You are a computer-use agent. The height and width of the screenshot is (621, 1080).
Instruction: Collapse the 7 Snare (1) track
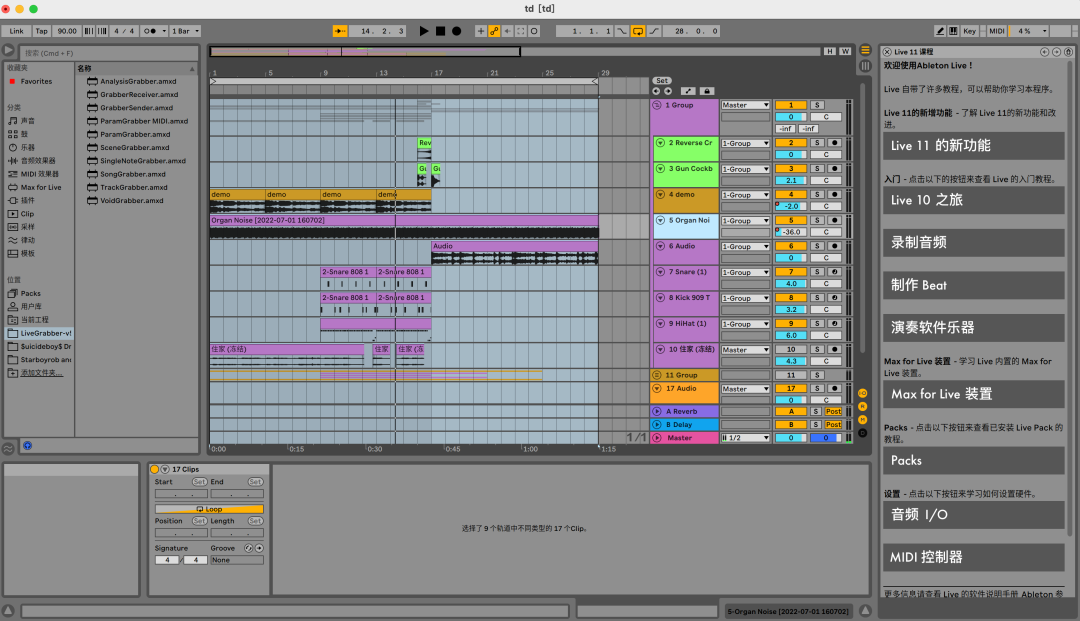coord(660,272)
